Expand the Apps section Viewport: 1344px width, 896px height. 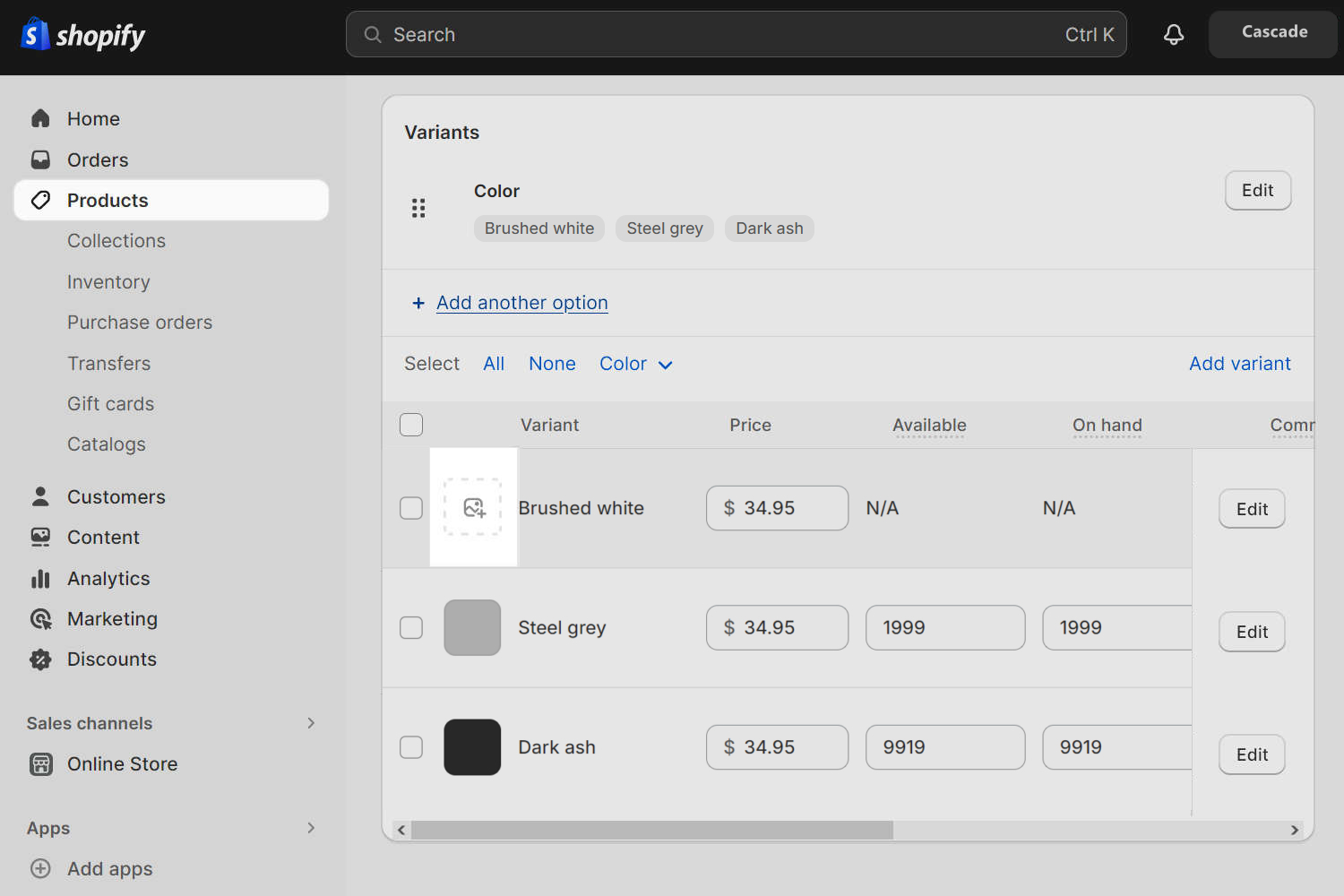tap(311, 828)
